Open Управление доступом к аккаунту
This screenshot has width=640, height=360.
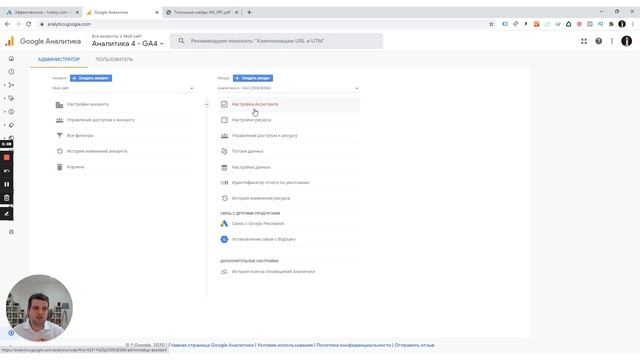coord(101,120)
